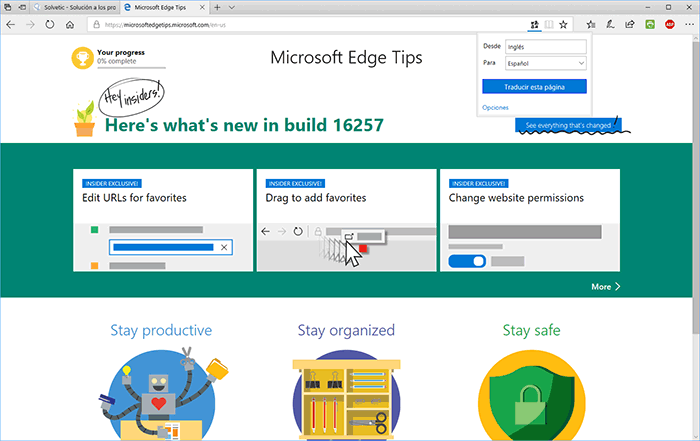Click the INSIDER EXCLUSIVE label on Drag to add card

[x=295, y=183]
